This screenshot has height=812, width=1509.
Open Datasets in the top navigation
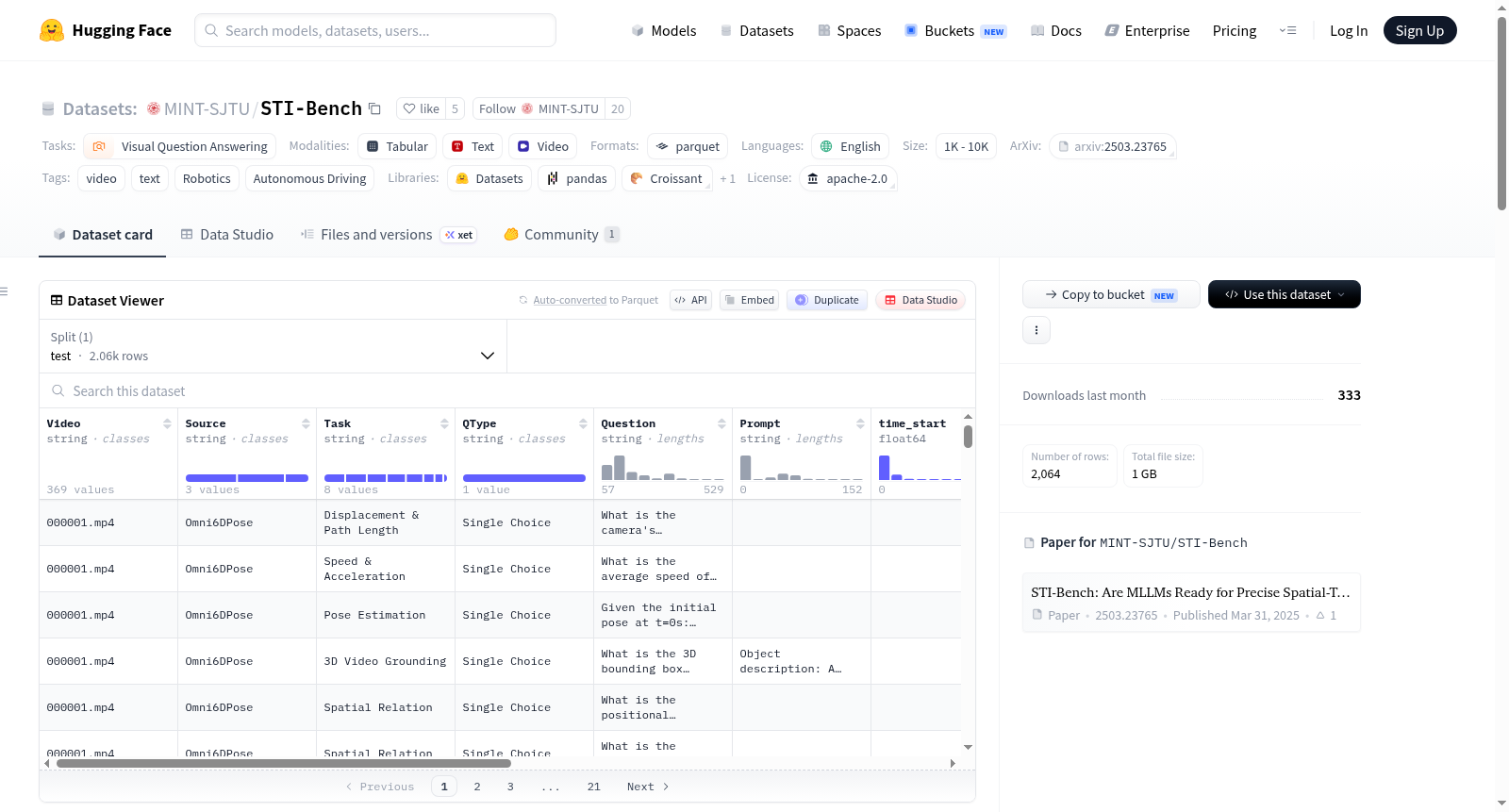(x=756, y=31)
